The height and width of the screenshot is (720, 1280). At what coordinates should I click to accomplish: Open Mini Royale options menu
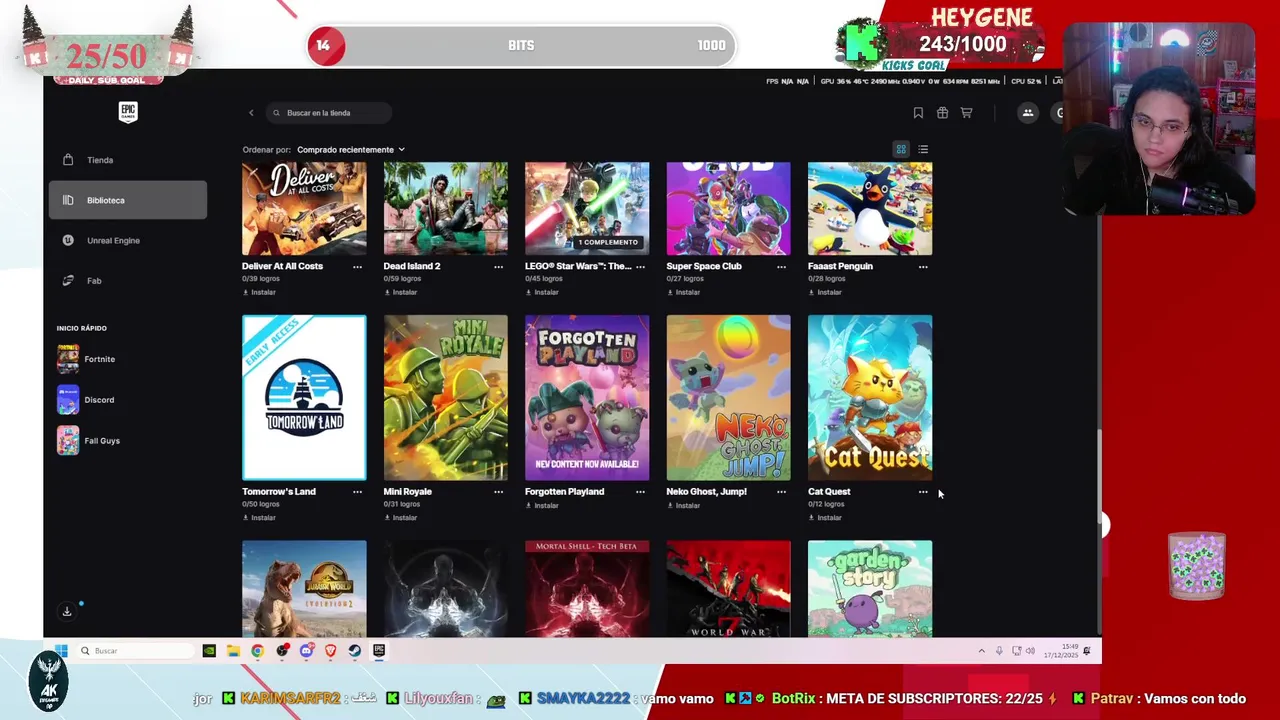pyautogui.click(x=498, y=492)
